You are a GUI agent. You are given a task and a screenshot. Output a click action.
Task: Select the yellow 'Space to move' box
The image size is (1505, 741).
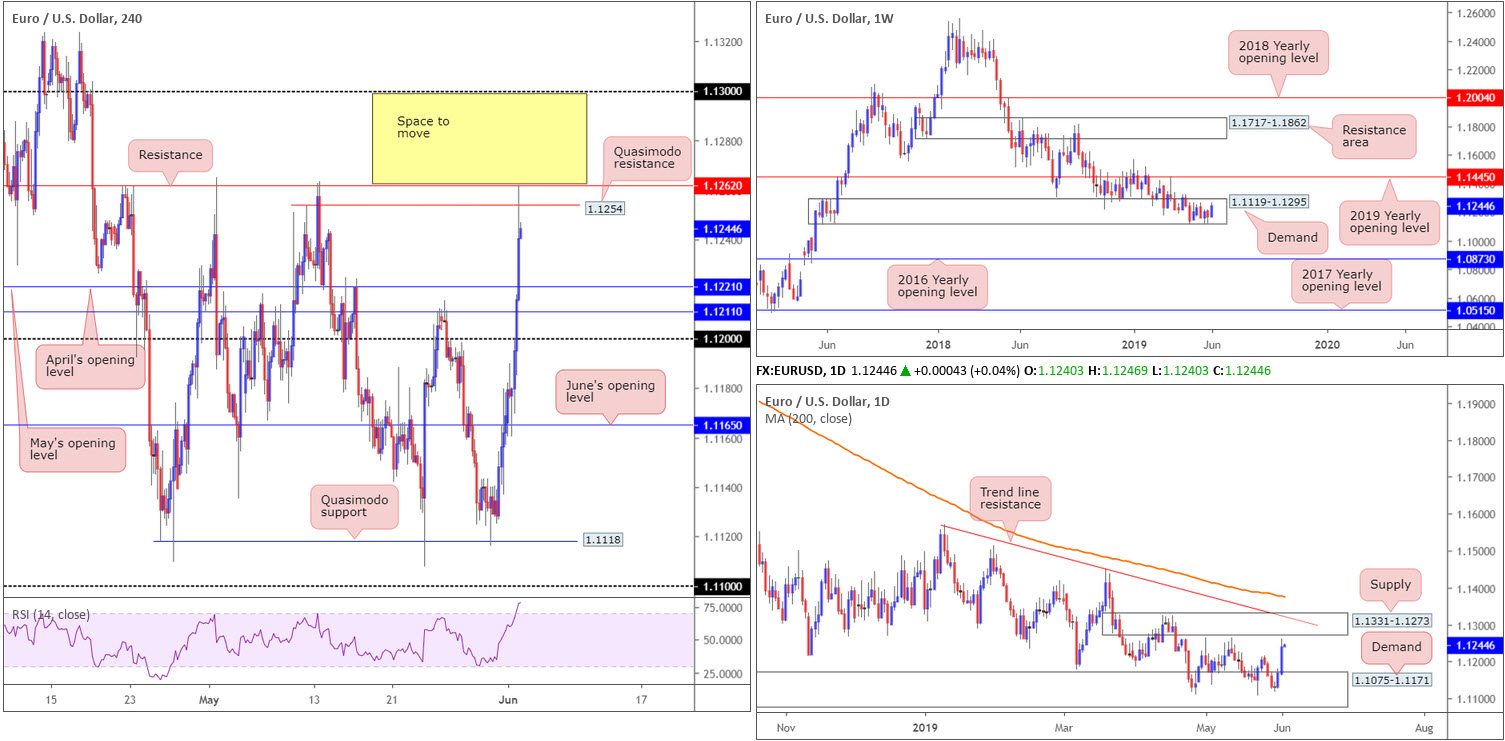click(479, 138)
